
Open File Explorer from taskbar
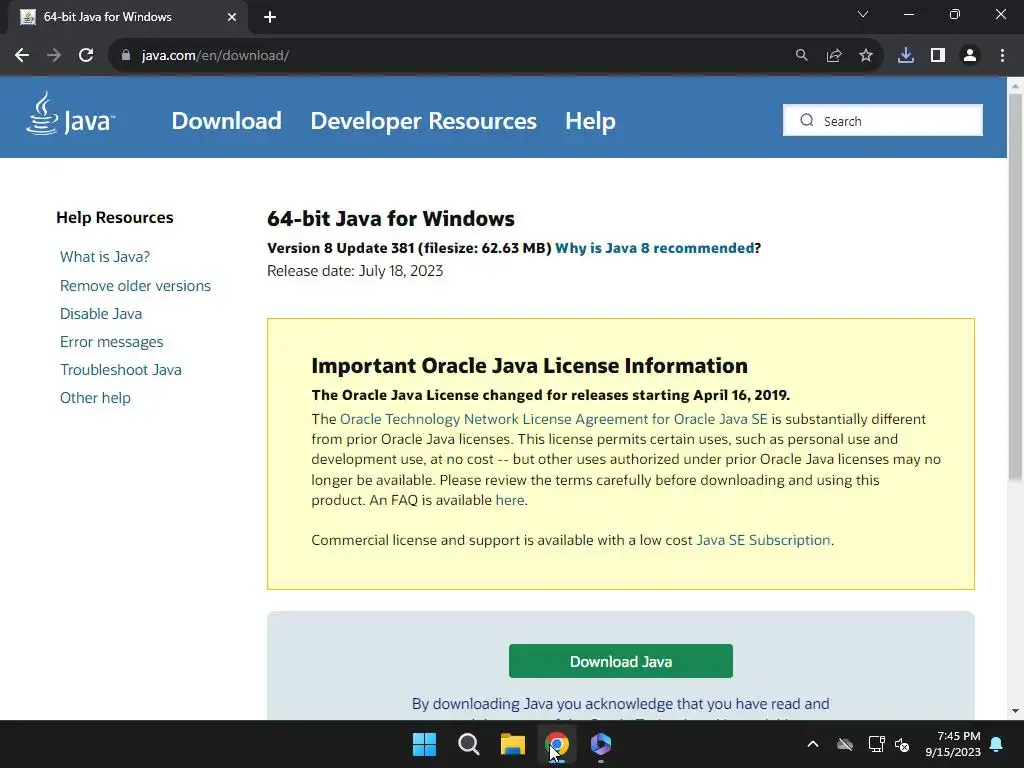click(x=513, y=744)
